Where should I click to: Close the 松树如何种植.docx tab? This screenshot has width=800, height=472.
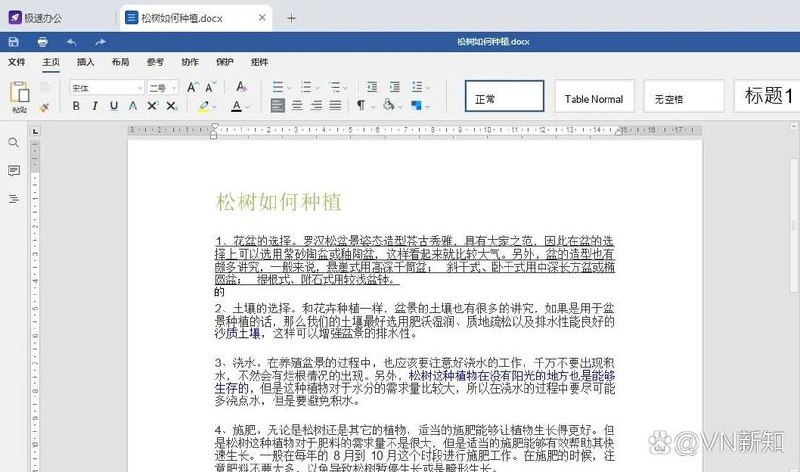tap(262, 18)
